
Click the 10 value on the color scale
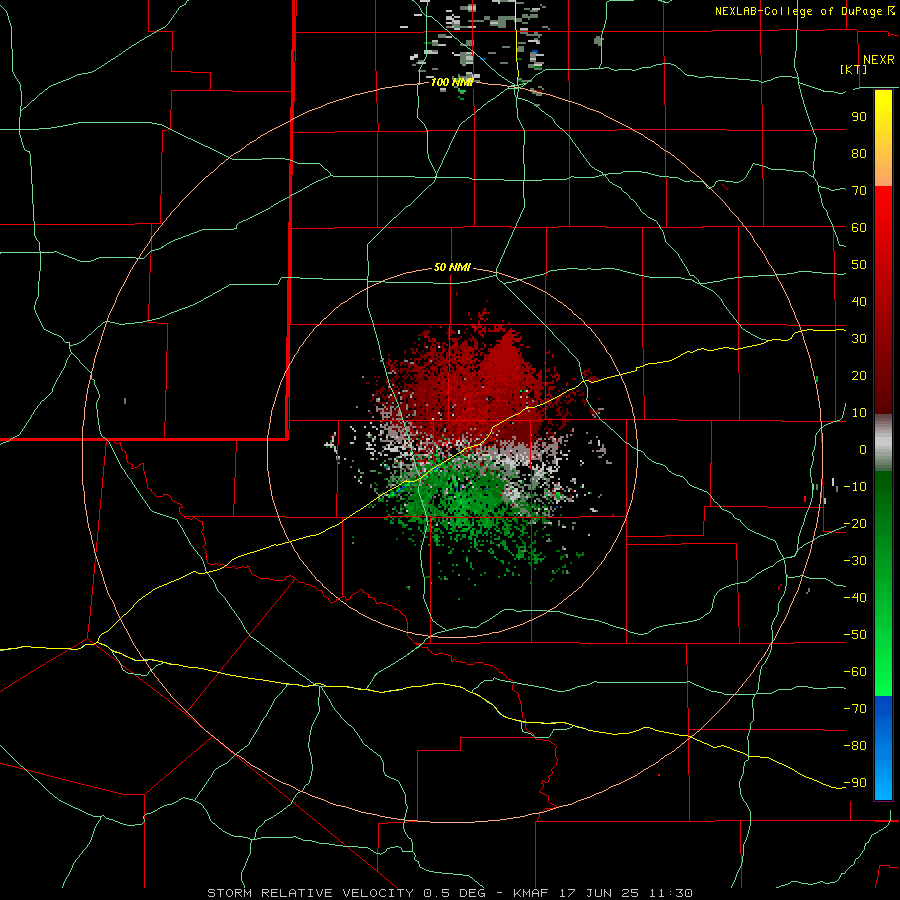click(859, 413)
